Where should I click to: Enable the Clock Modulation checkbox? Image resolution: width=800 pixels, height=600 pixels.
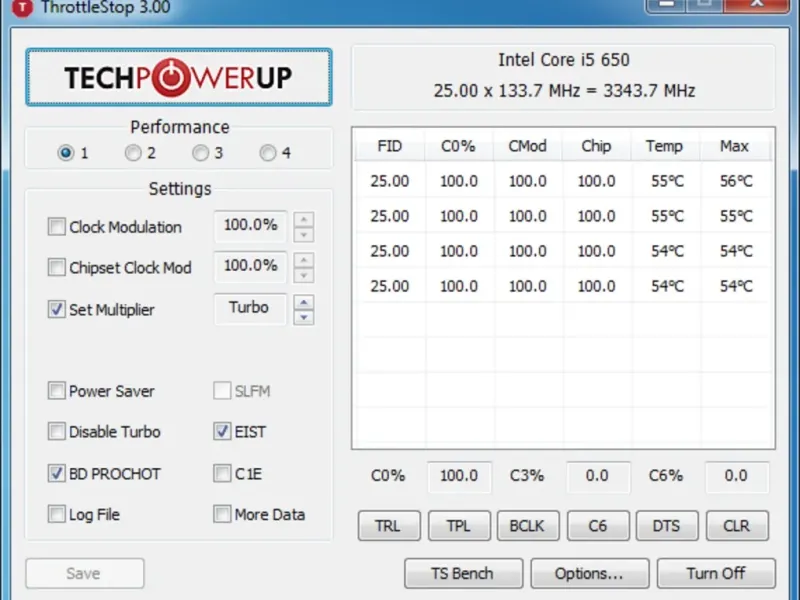(57, 227)
